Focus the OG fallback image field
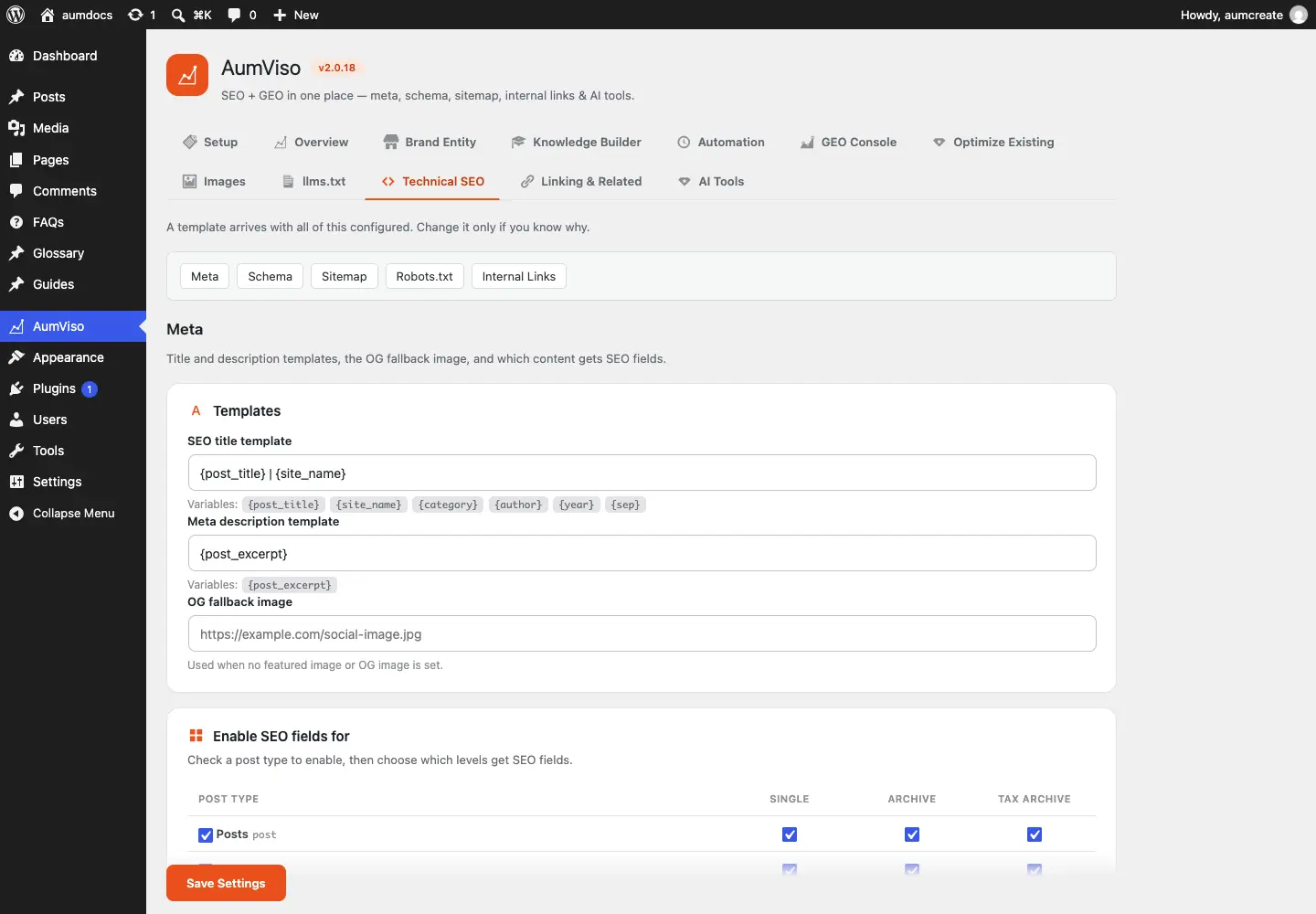 tap(642, 633)
